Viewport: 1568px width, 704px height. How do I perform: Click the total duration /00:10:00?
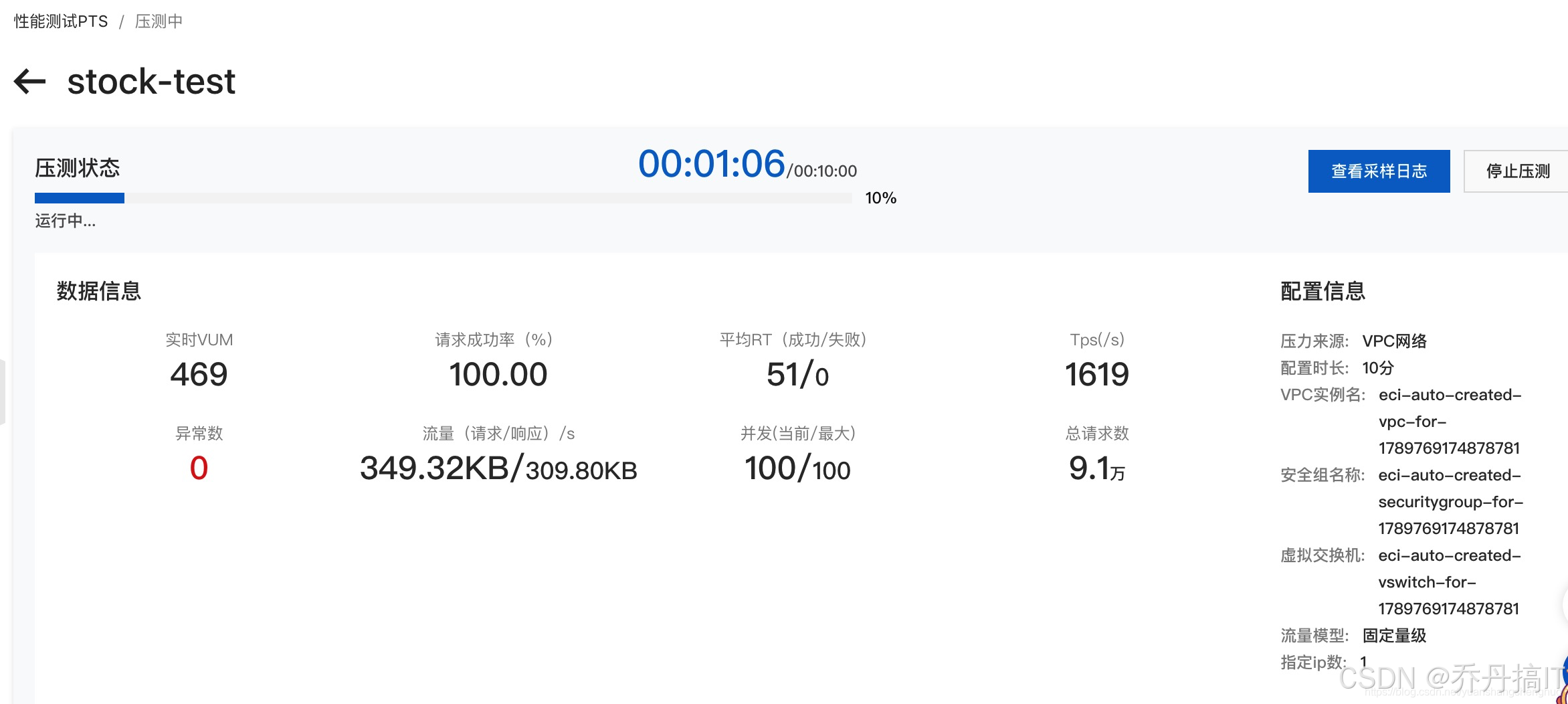(822, 171)
